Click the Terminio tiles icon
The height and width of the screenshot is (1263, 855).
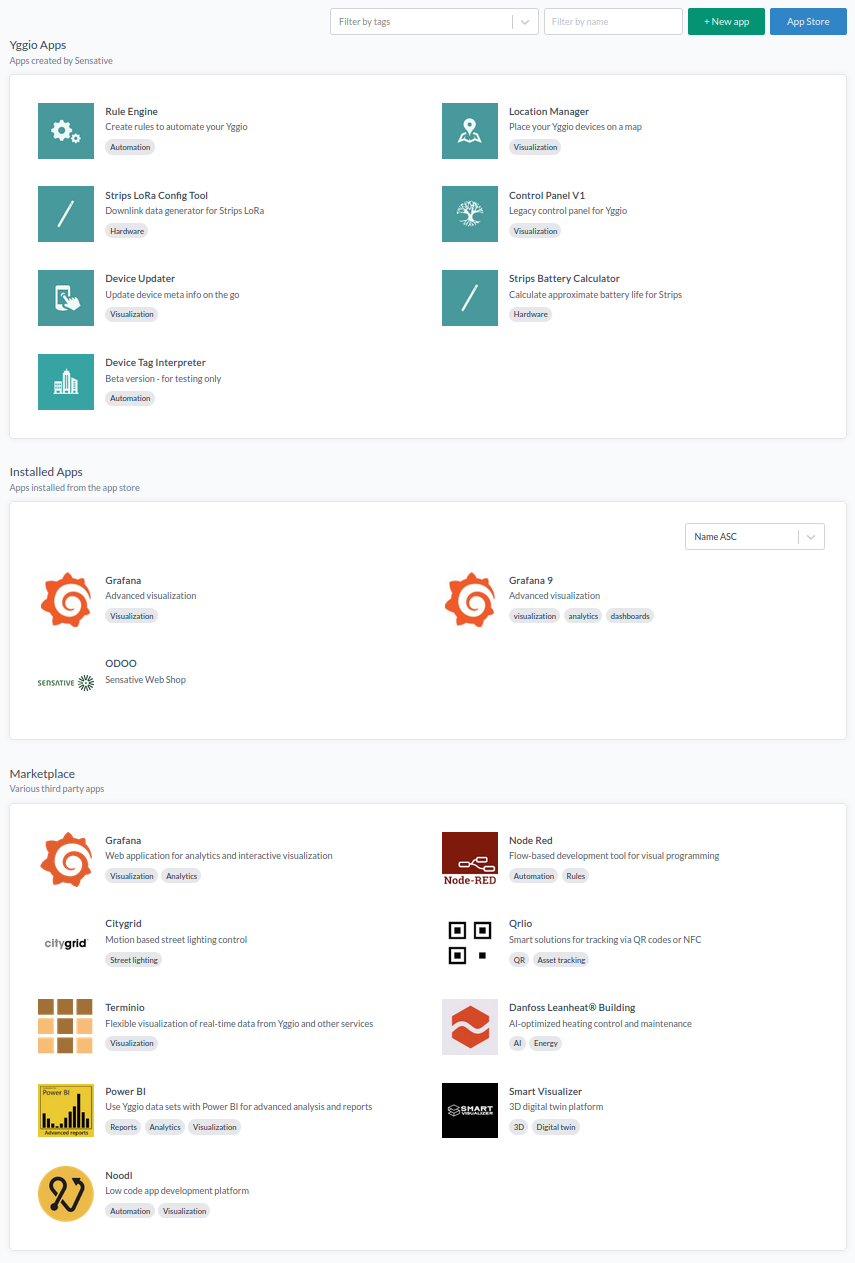[x=66, y=1027]
